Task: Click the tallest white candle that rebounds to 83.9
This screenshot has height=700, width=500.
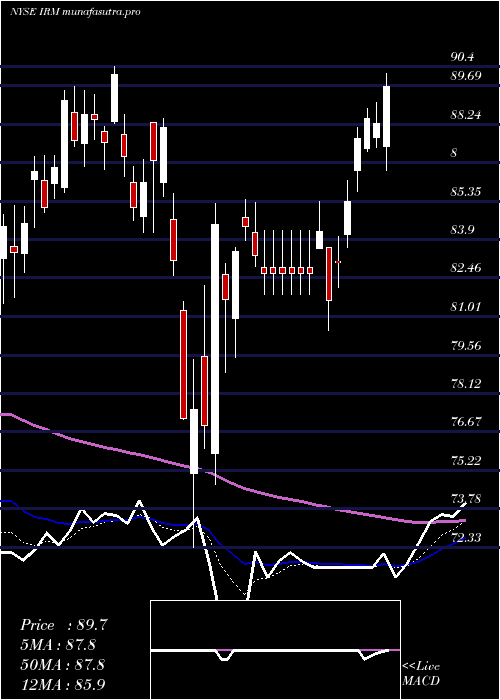Action: point(215,339)
